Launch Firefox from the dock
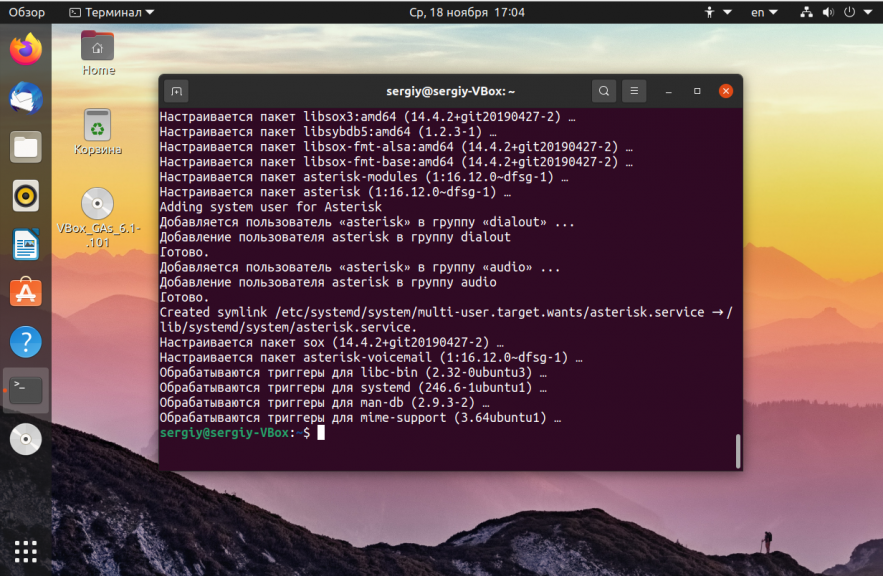Viewport: 883px width, 576px height. coord(26,50)
